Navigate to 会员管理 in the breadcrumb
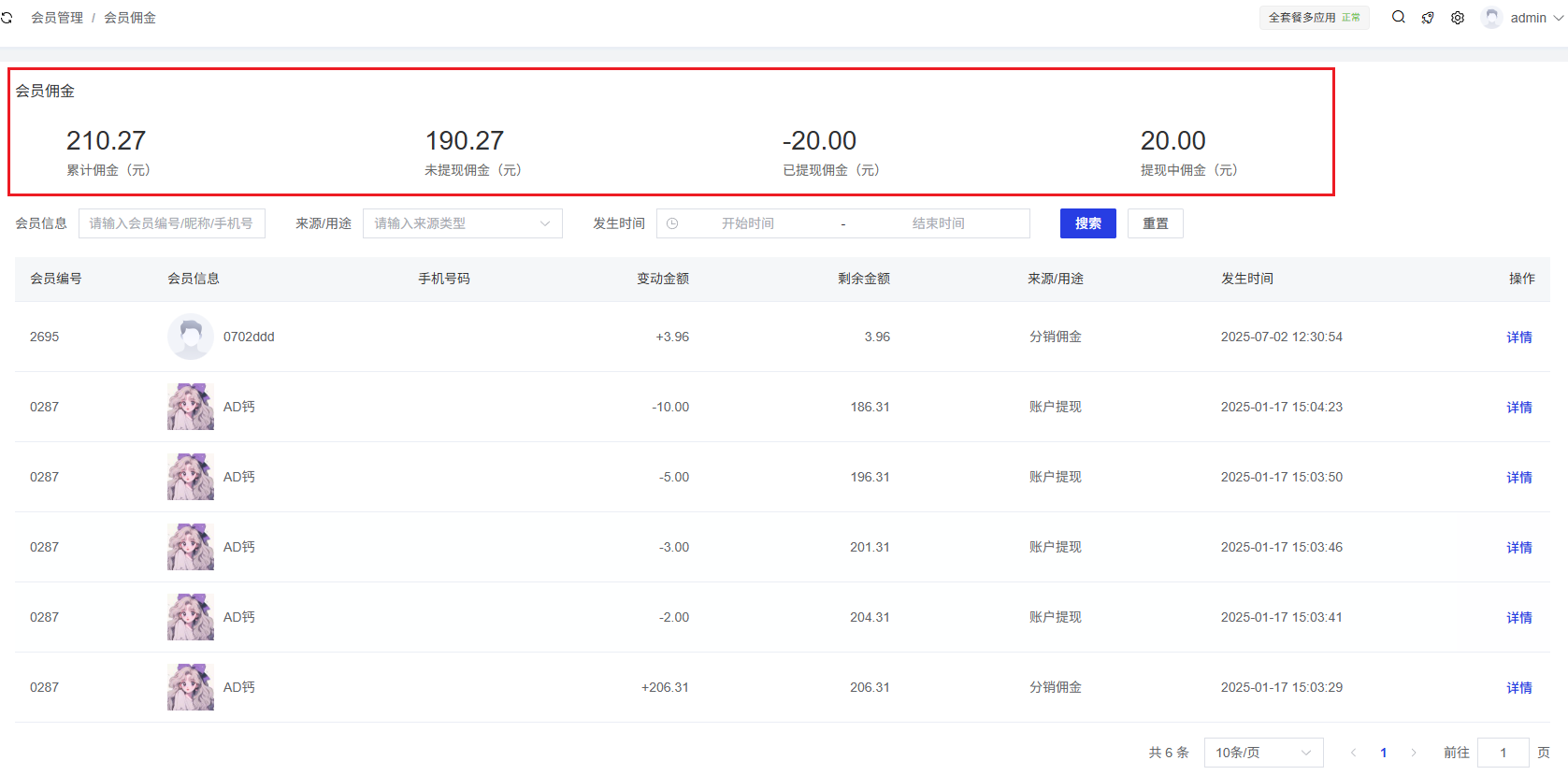This screenshot has width=1568, height=775. (57, 18)
